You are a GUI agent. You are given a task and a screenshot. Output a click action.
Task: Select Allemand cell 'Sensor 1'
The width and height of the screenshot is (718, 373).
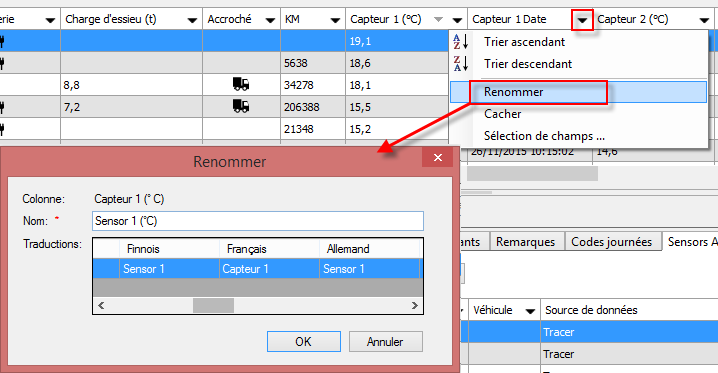coord(369,269)
